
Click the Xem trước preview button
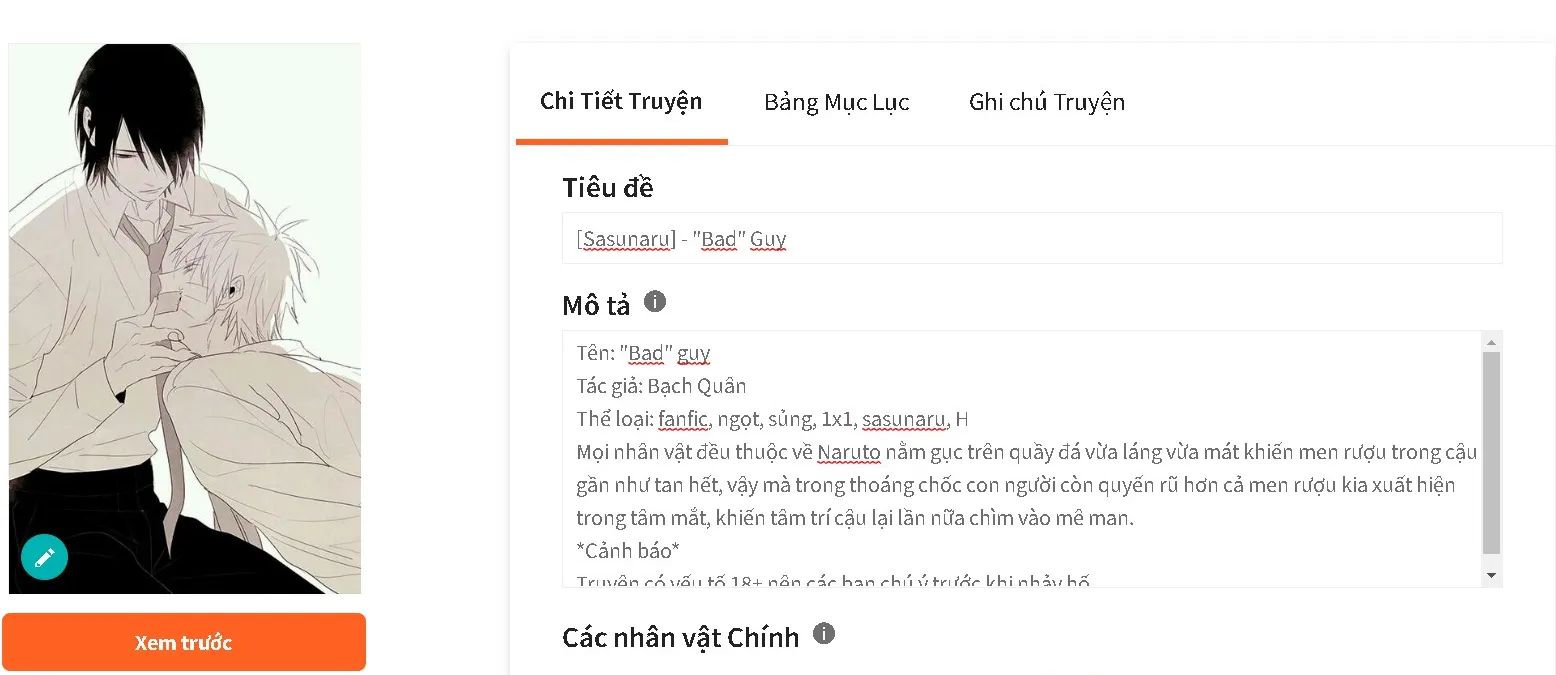pos(184,642)
